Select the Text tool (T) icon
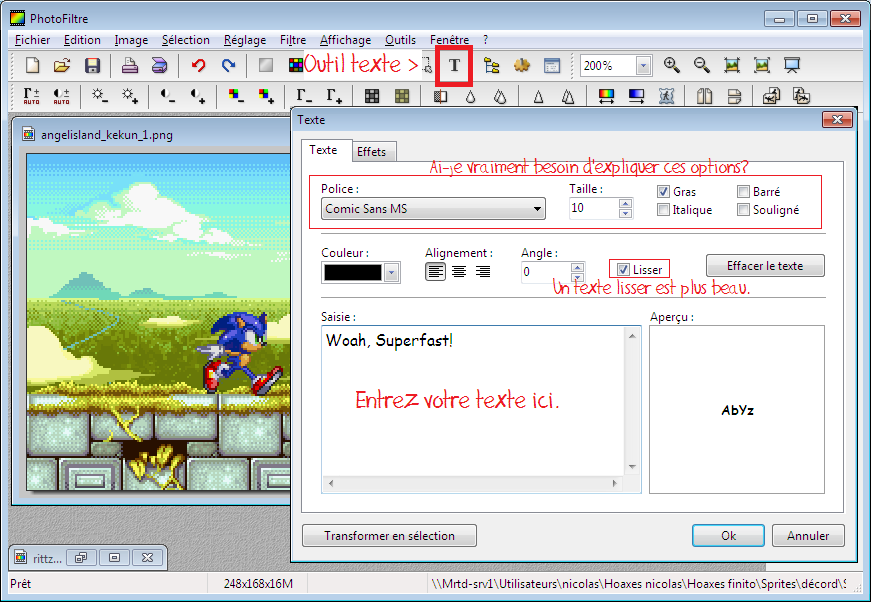871x602 pixels. (454, 66)
